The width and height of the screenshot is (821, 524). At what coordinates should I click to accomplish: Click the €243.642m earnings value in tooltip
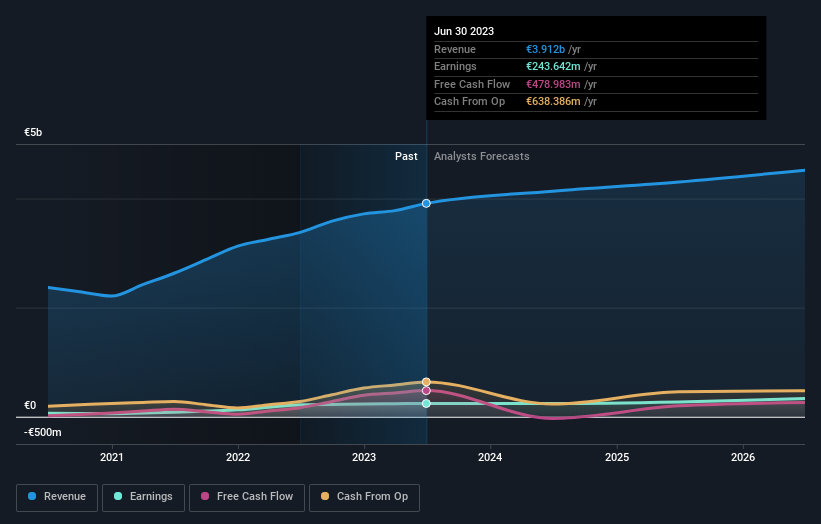[553, 66]
